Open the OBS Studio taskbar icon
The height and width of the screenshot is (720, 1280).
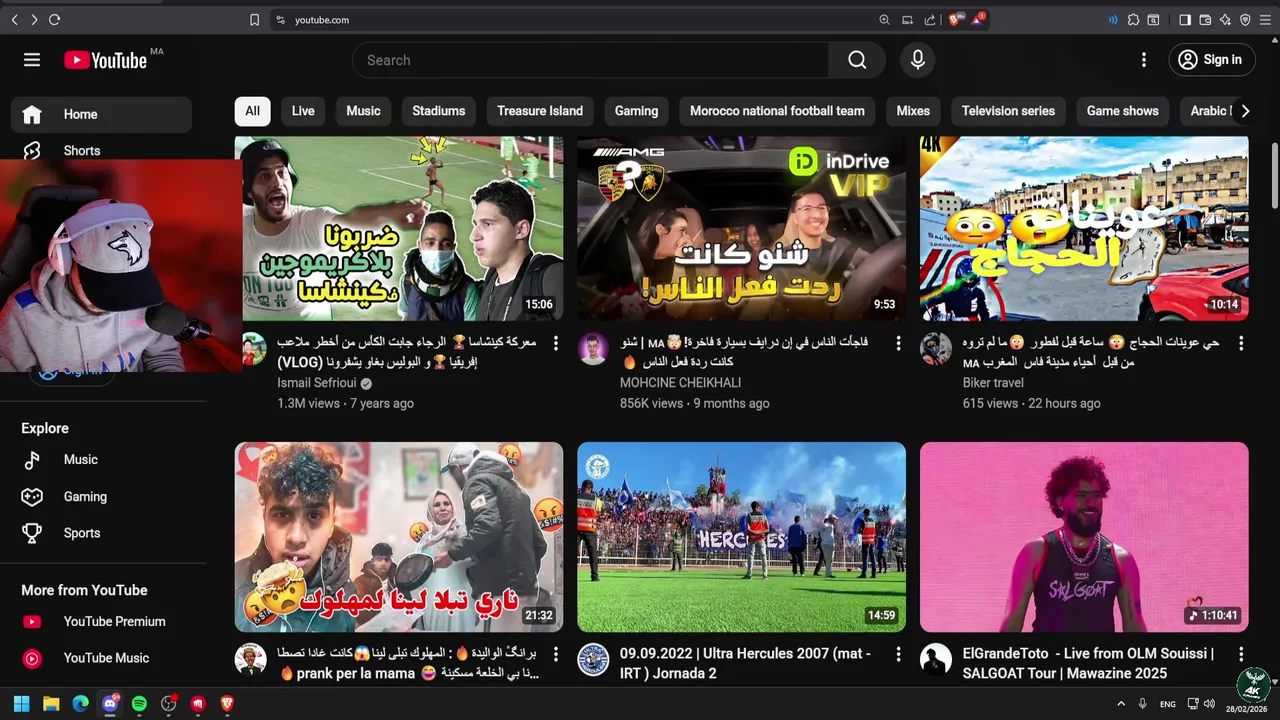(168, 704)
